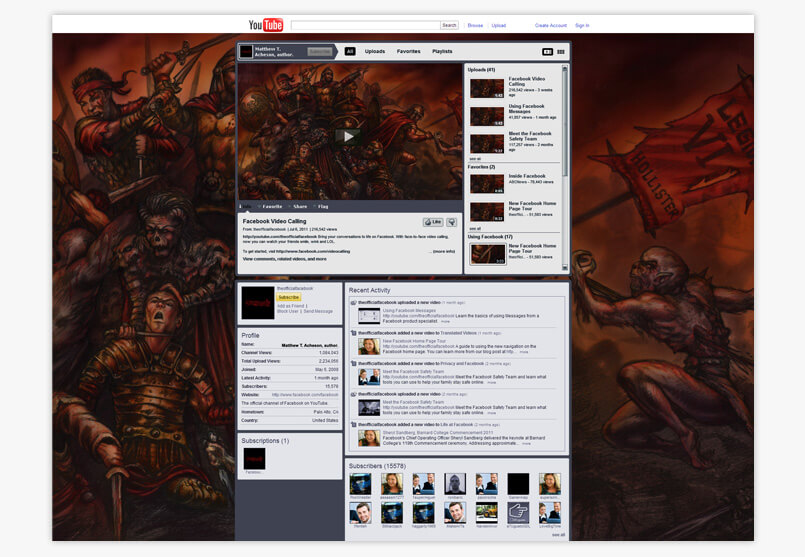Click Block User link
This screenshot has width=805, height=557.
(x=288, y=311)
